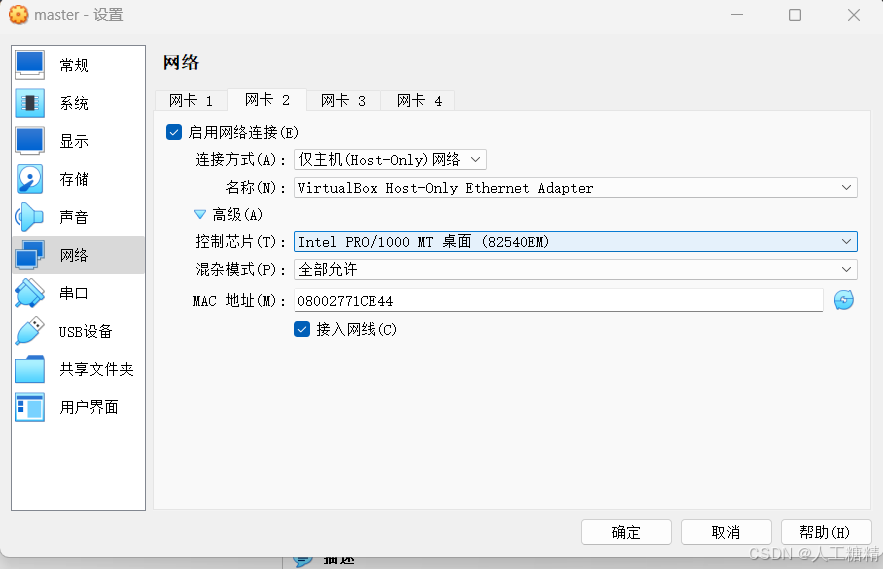Select 共享文件夹 in the settings list
Image resolution: width=883 pixels, height=569 pixels.
tap(78, 369)
